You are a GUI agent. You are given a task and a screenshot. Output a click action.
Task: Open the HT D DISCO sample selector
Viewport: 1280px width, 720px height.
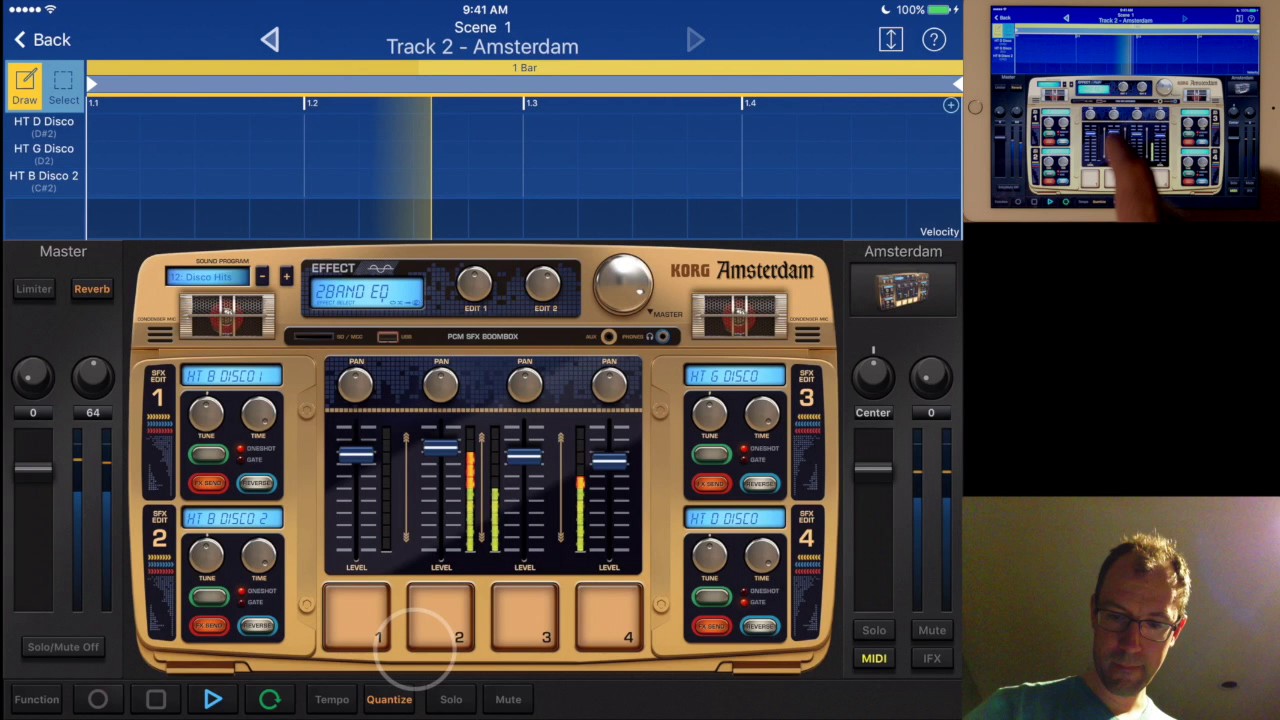click(735, 519)
